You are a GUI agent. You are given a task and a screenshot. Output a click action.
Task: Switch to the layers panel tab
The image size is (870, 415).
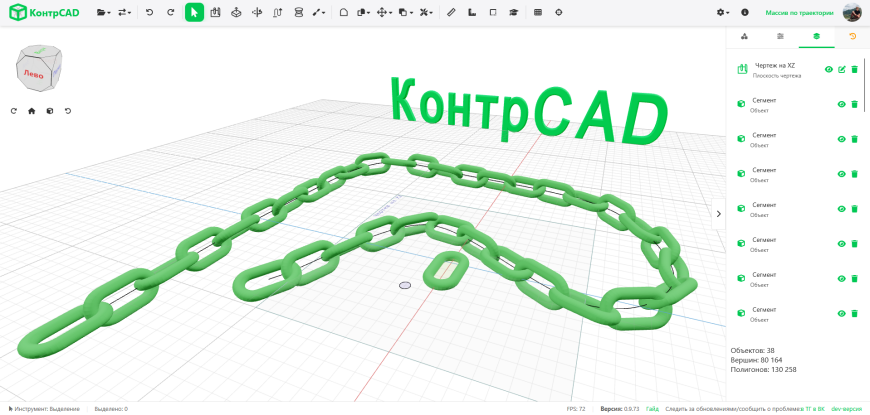816,37
